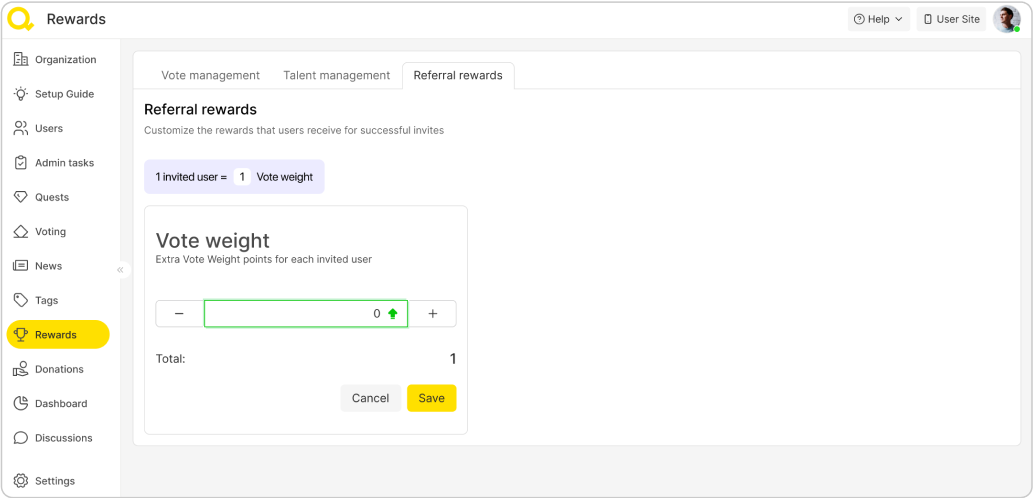Click the Dashboard pie chart icon
The height and width of the screenshot is (498, 1033).
point(20,404)
